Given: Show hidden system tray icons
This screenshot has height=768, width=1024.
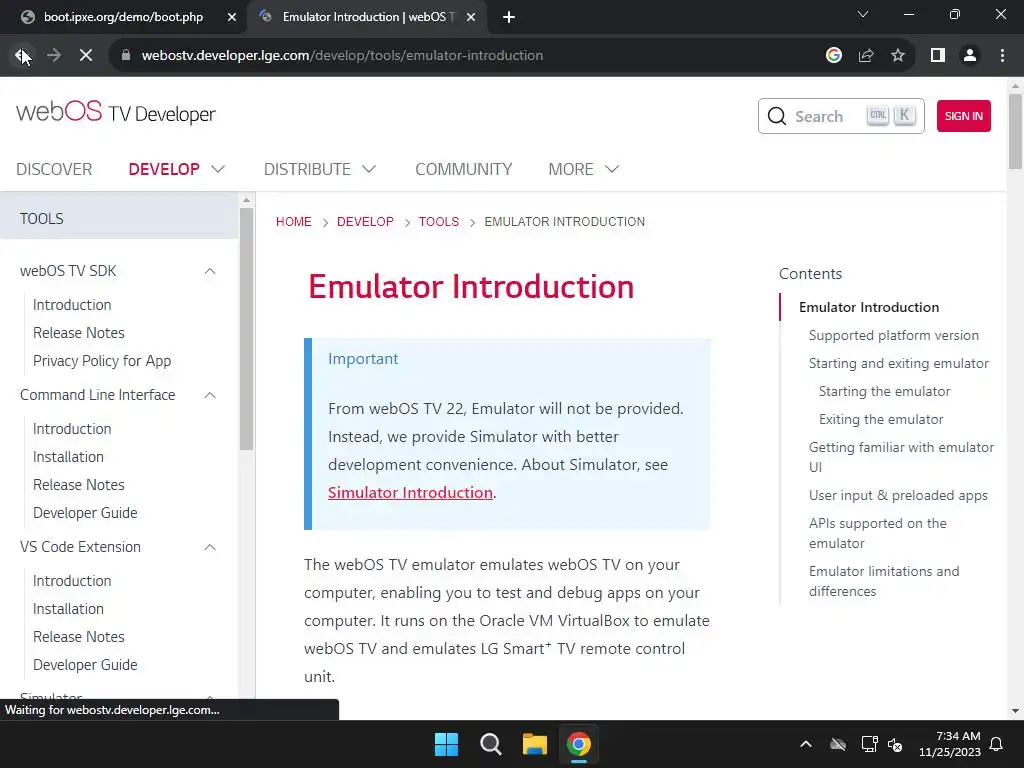Looking at the screenshot, I should pos(806,744).
